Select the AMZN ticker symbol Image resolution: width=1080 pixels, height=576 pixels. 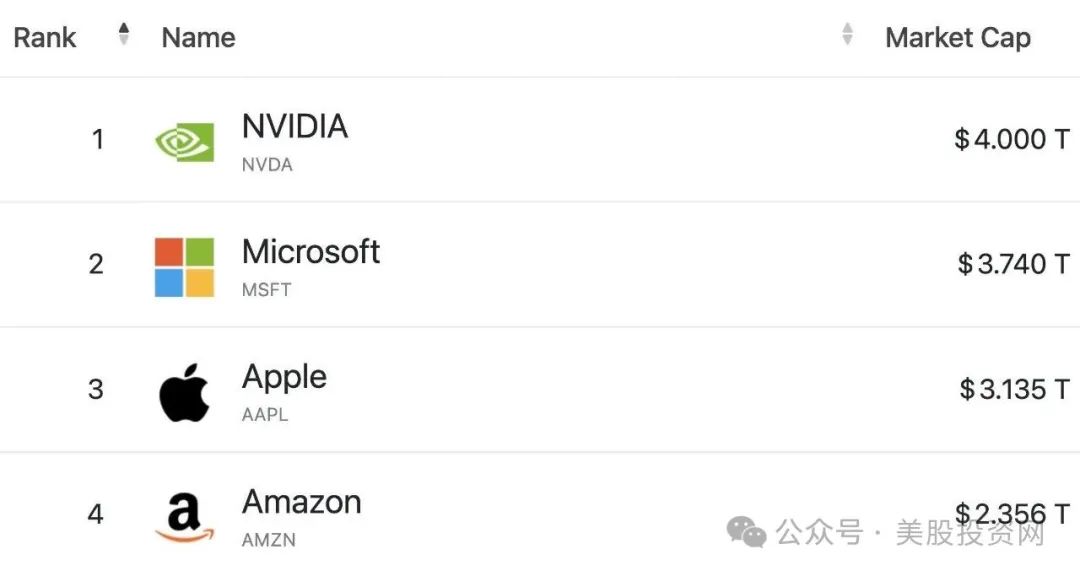pyautogui.click(x=269, y=540)
